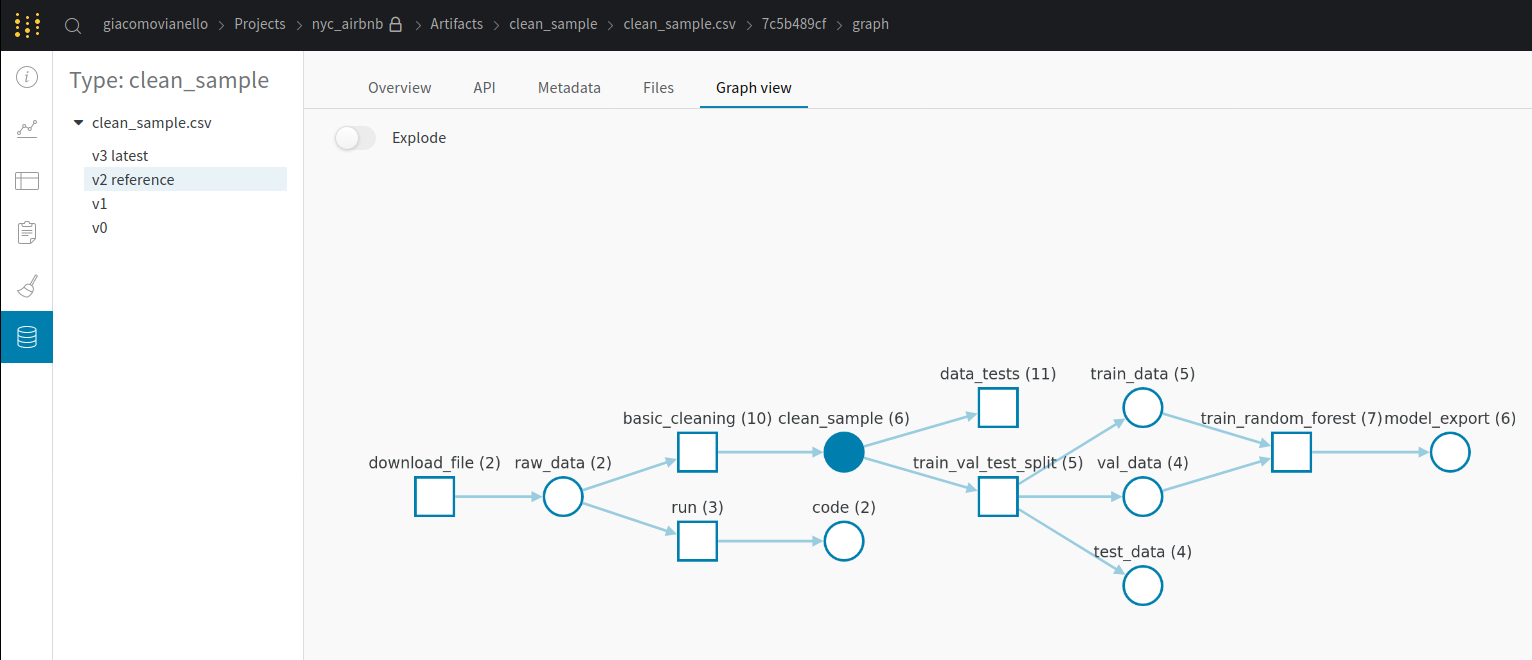This screenshot has height=660, width=1532.
Task: Open the Weights & Biases home logo
Action: tap(27, 24)
